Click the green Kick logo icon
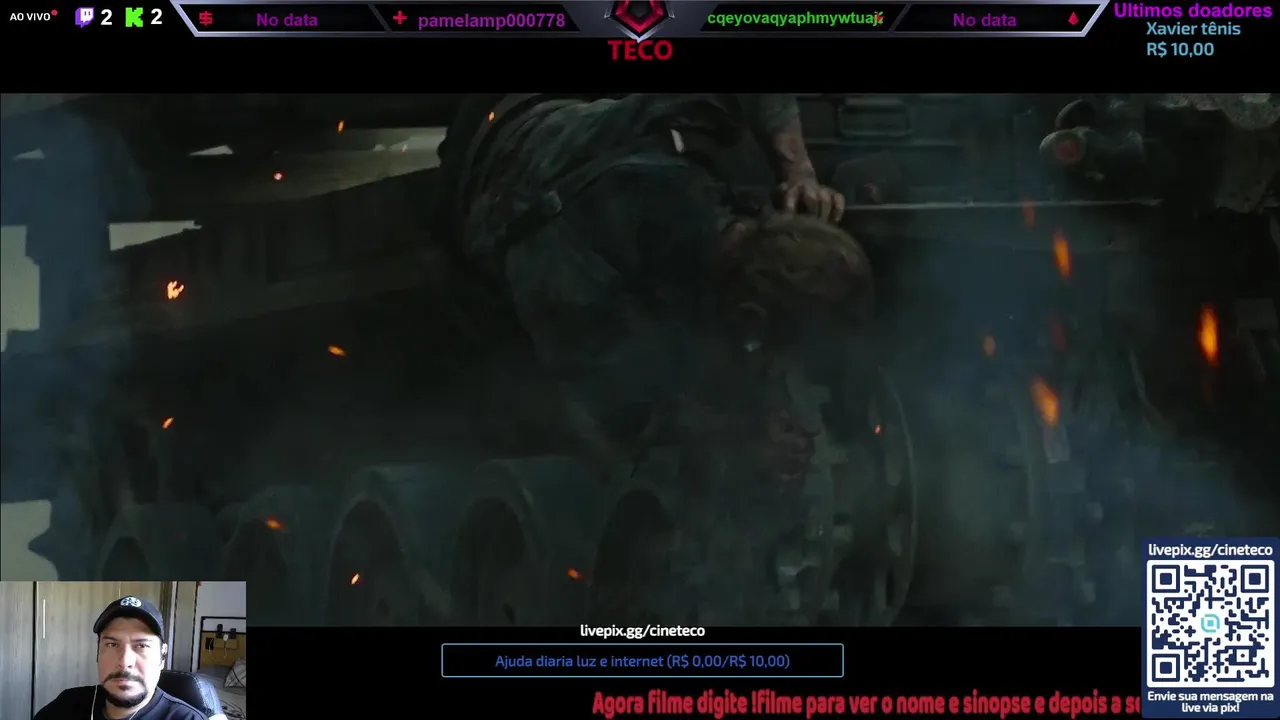Screen dimensions: 1280x720 [x=134, y=16]
